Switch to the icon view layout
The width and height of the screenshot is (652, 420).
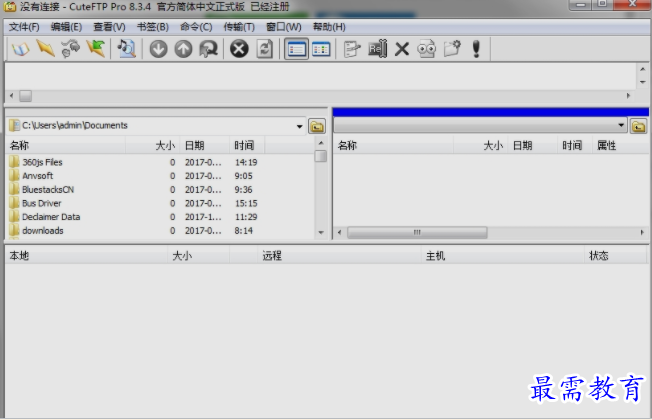pos(321,49)
